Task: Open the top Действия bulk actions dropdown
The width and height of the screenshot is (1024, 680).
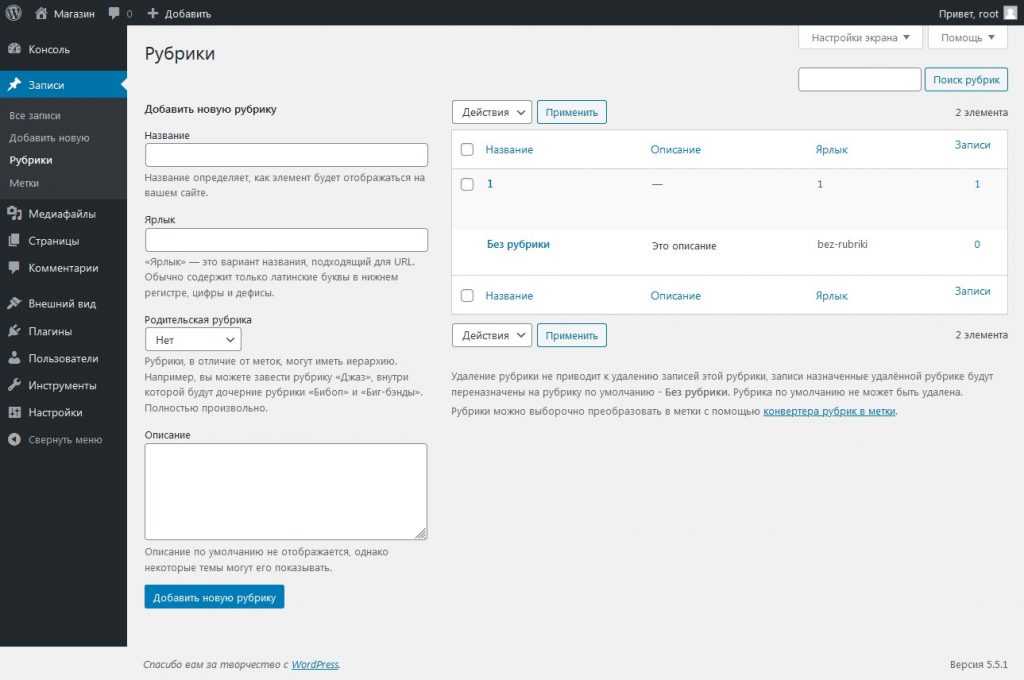Action: pyautogui.click(x=491, y=112)
